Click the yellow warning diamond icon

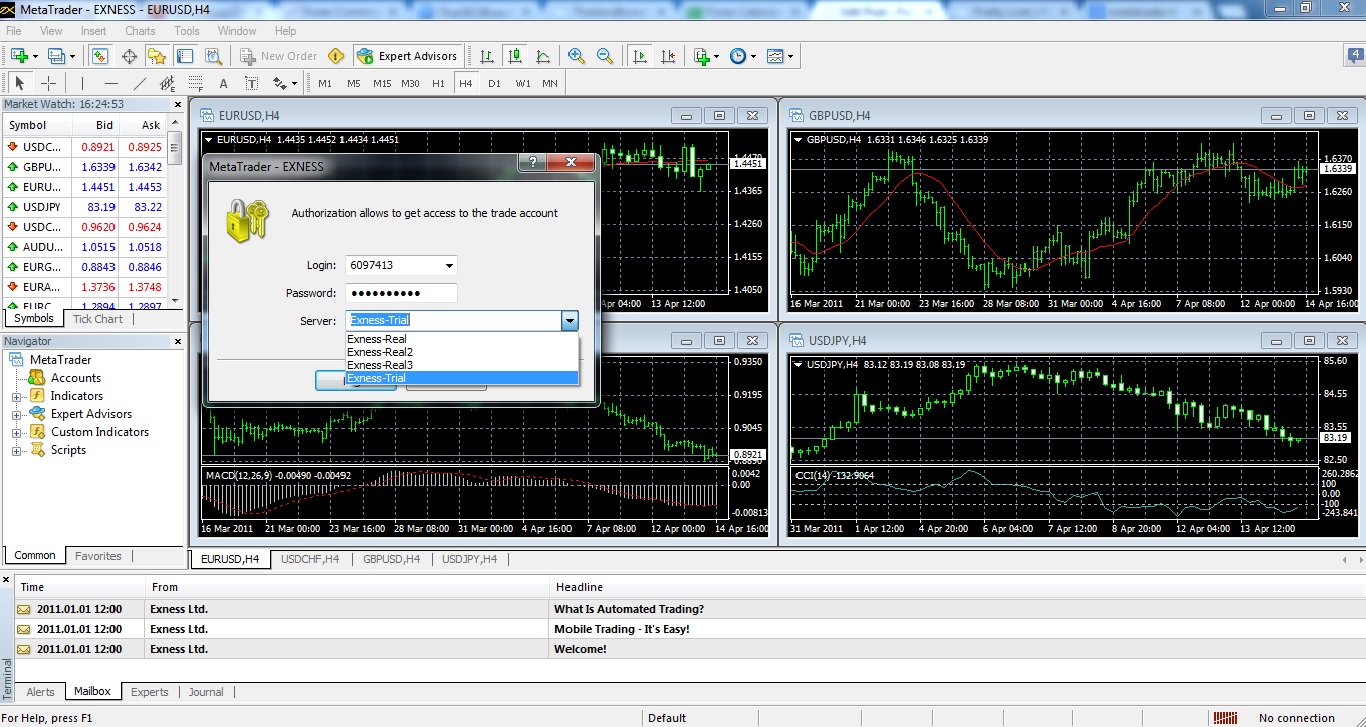click(x=336, y=56)
